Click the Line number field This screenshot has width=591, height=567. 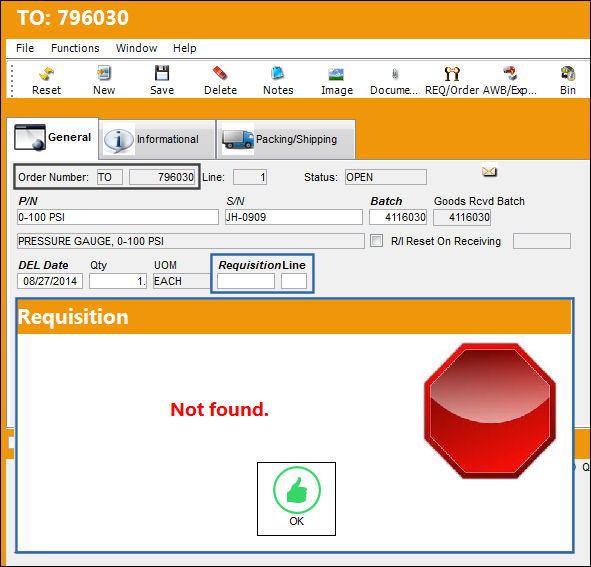(x=250, y=177)
